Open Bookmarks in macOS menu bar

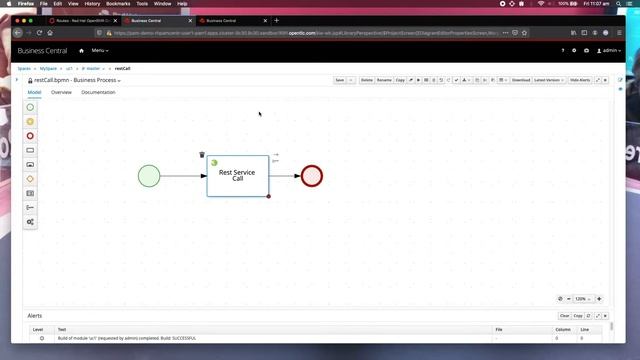click(118, 4)
